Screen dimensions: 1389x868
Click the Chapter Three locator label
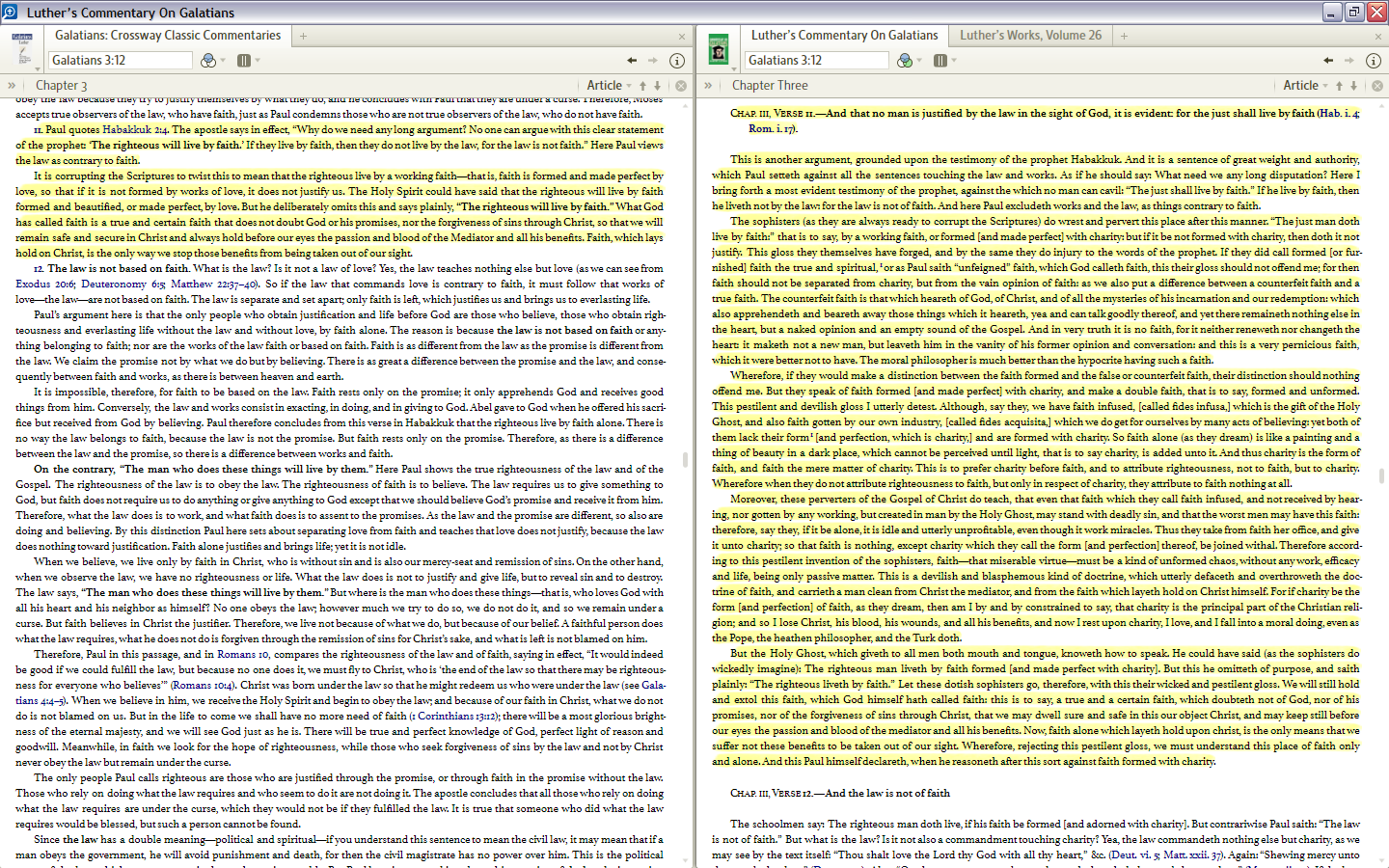[770, 86]
